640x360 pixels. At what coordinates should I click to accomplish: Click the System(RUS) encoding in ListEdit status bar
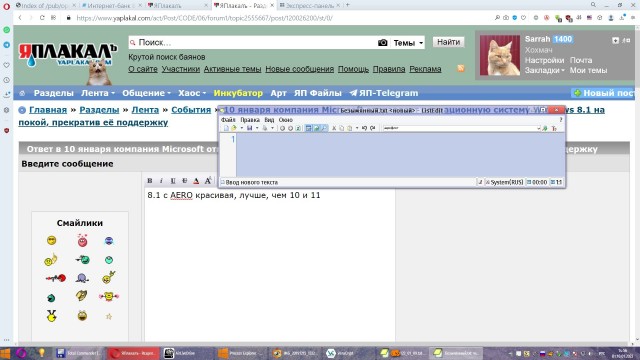504,182
